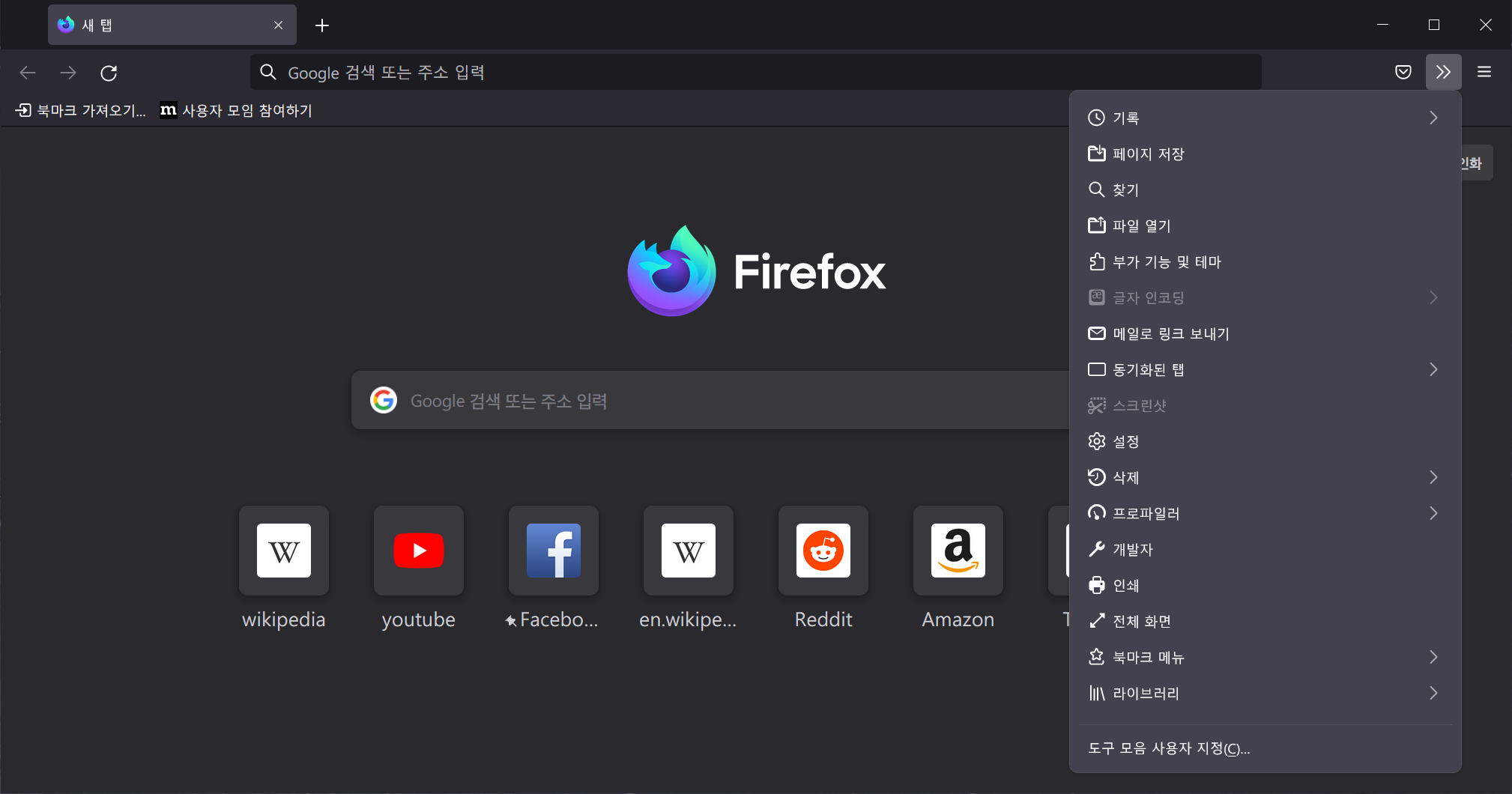Click the magnifier icon in address bar
The width and height of the screenshot is (1512, 794).
click(268, 72)
